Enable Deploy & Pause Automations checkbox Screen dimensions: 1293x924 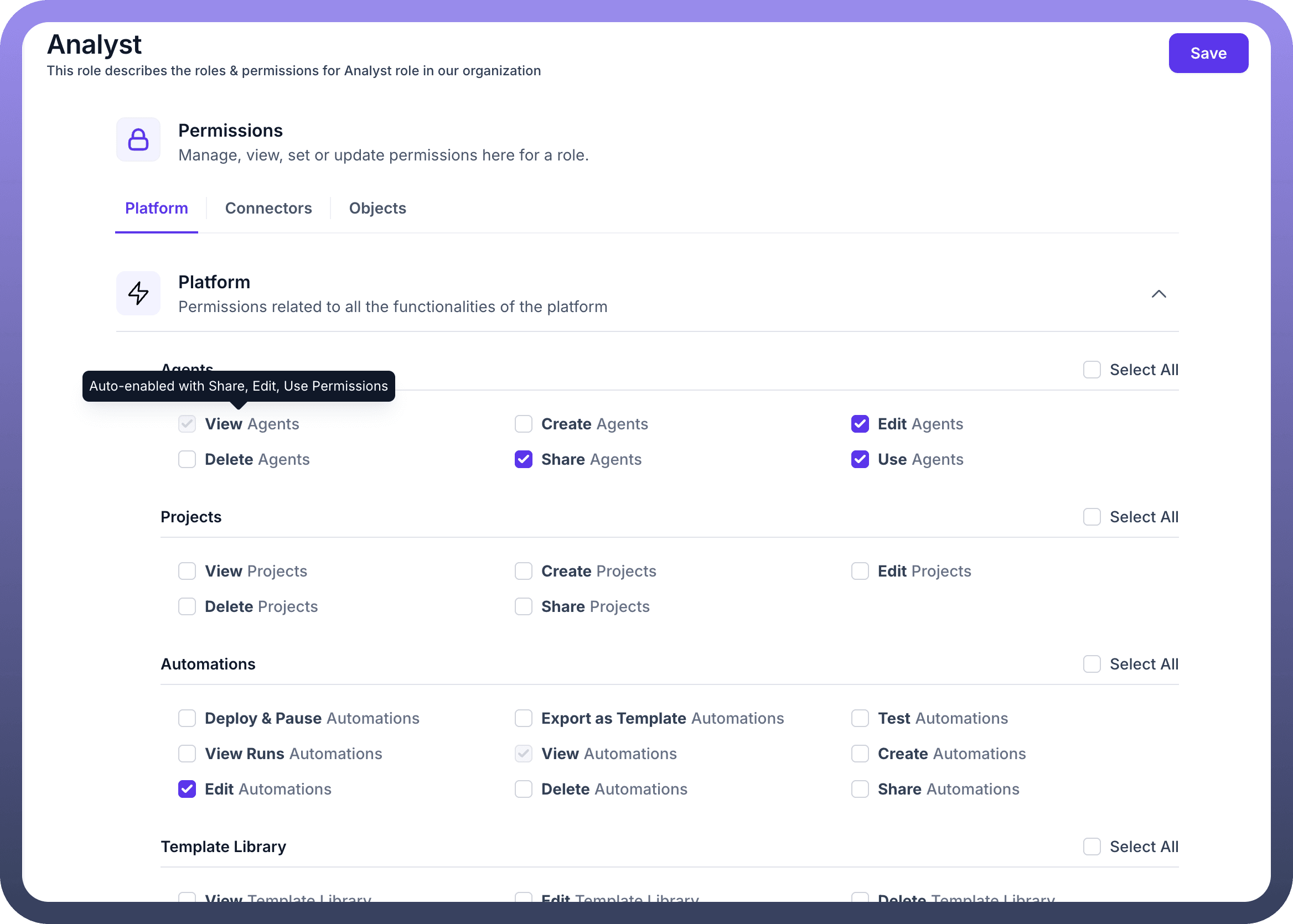(187, 719)
